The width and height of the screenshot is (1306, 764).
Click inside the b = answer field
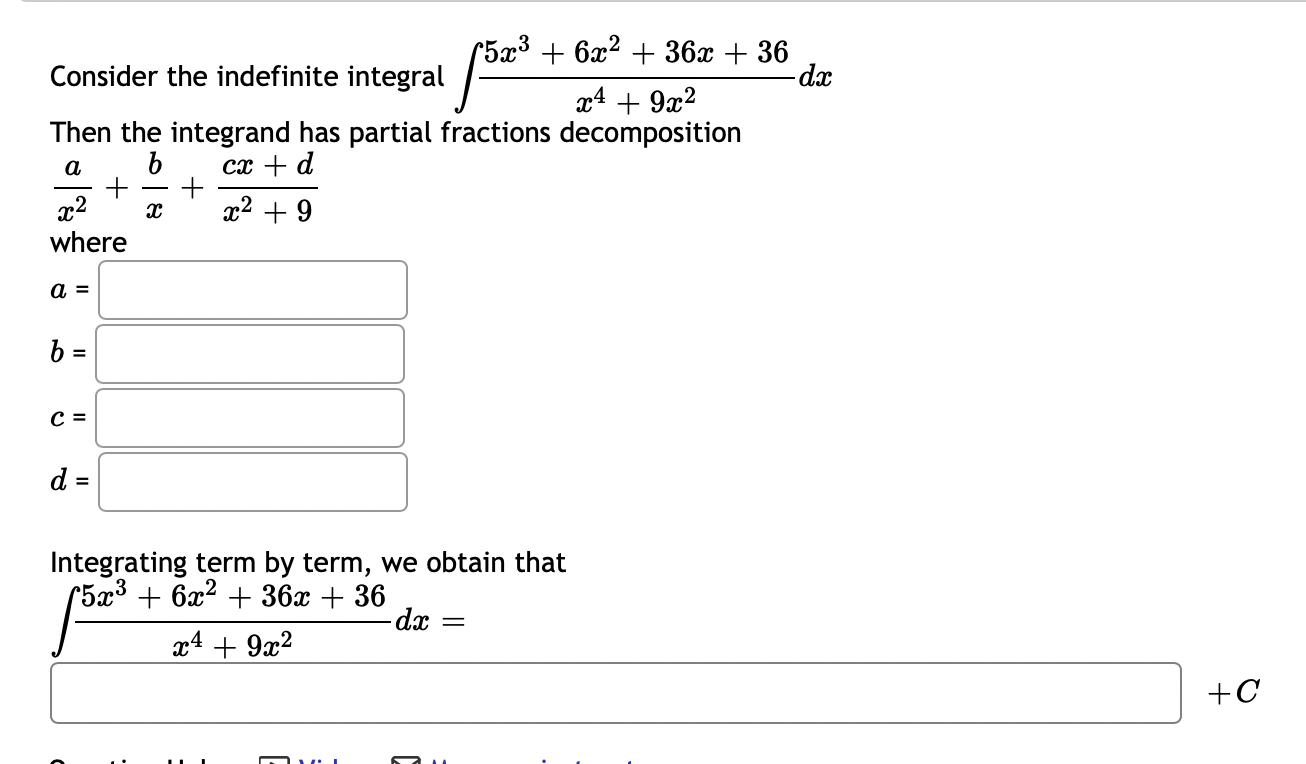click(250, 354)
